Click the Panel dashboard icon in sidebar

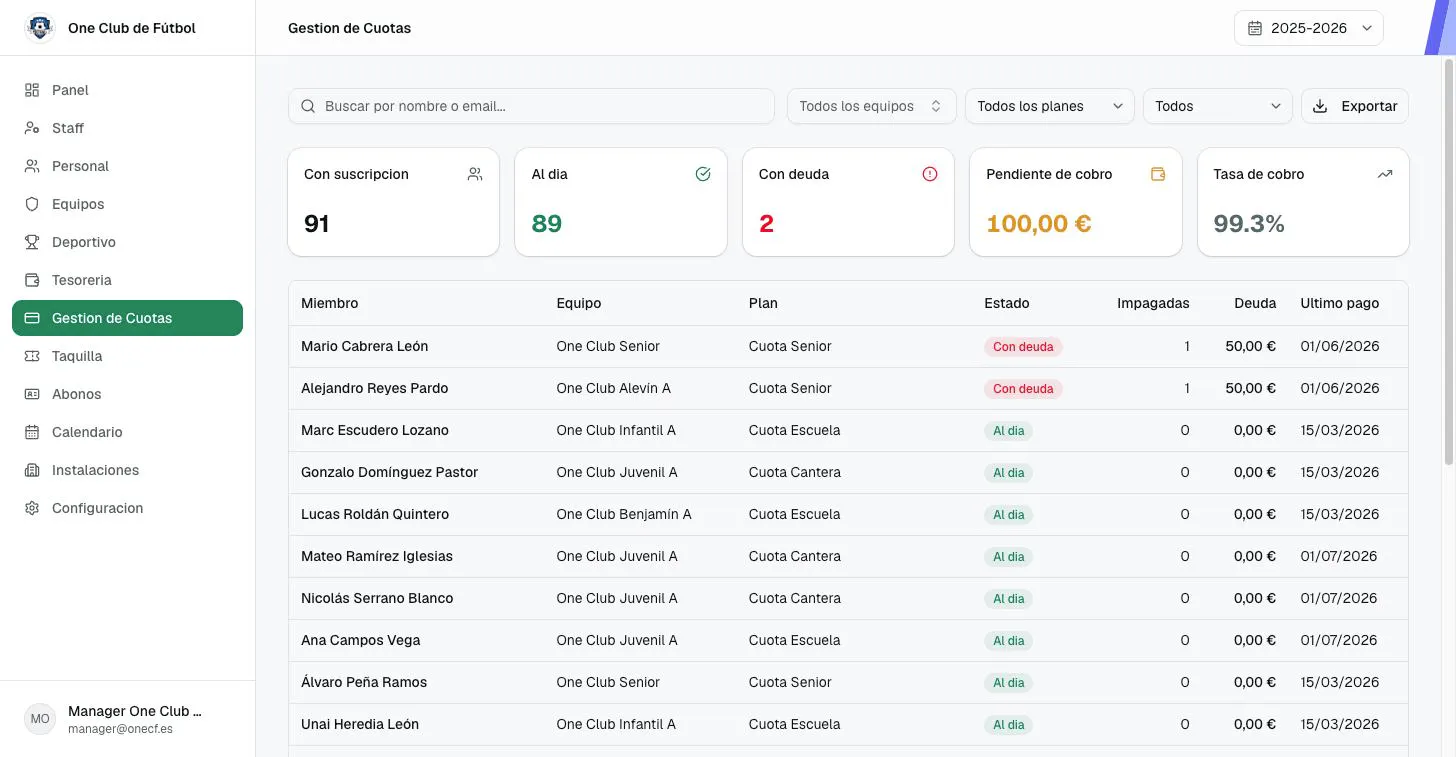point(32,90)
